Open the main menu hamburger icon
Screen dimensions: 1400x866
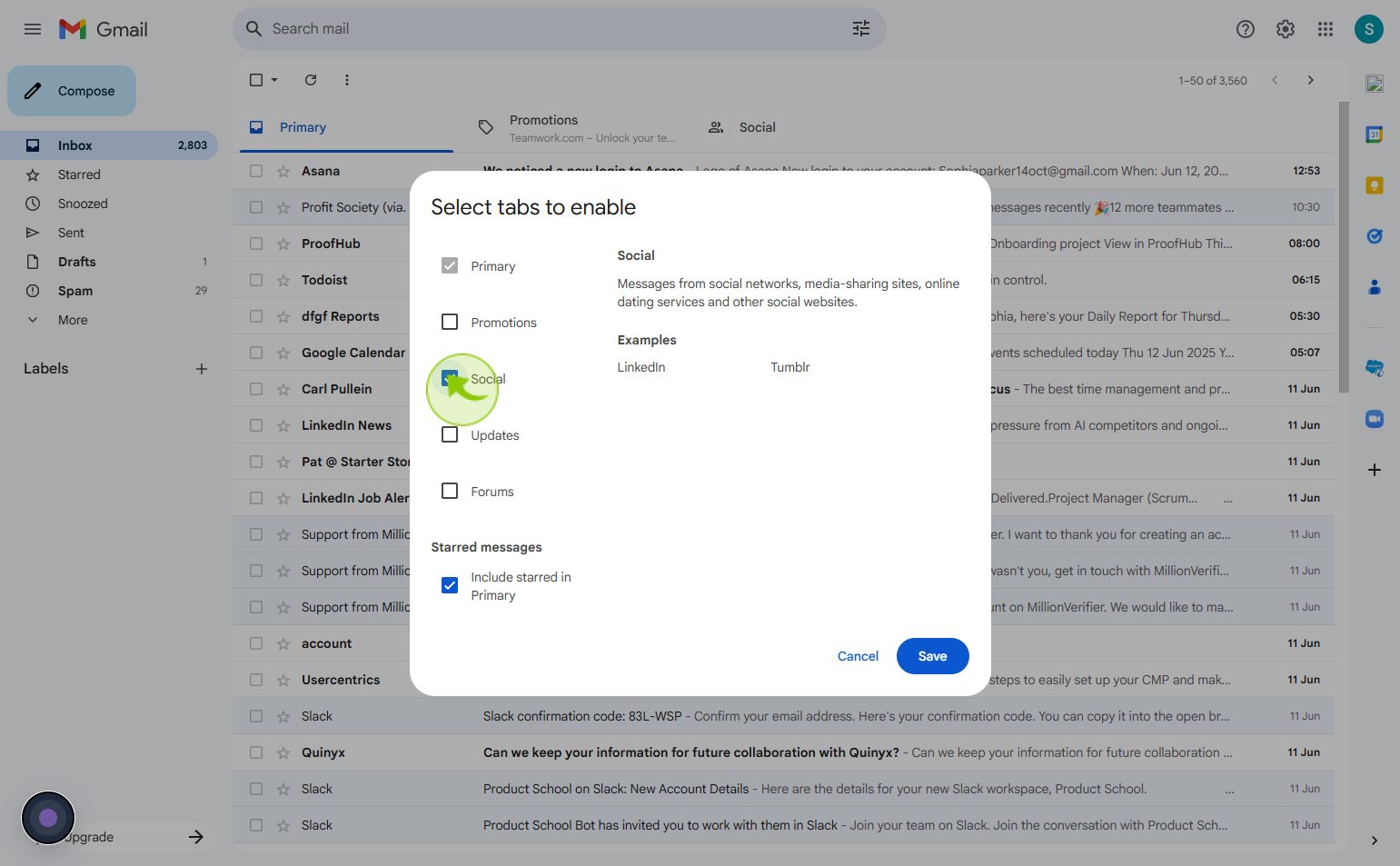coord(33,29)
